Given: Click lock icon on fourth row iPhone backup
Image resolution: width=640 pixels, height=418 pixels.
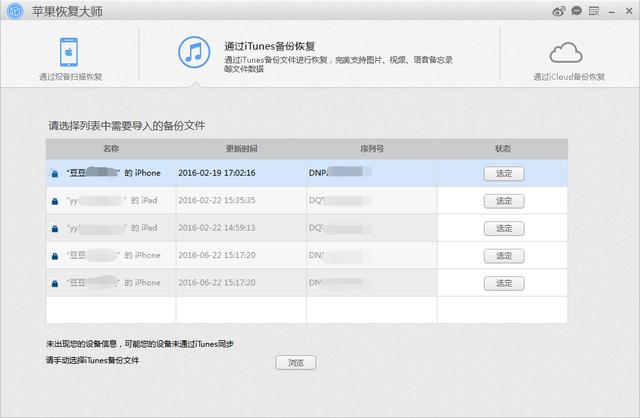Looking at the screenshot, I should coord(55,256).
